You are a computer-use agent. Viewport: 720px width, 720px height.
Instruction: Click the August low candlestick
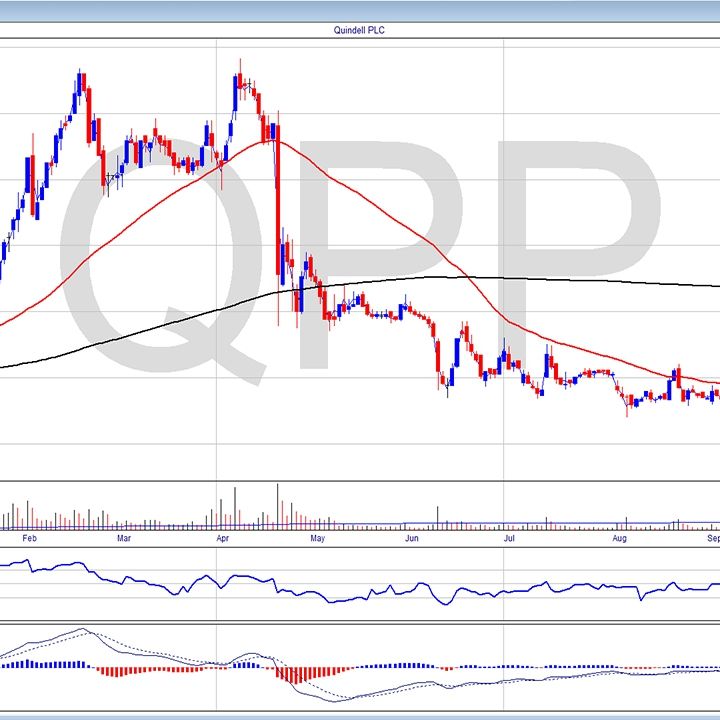pyautogui.click(x=628, y=405)
